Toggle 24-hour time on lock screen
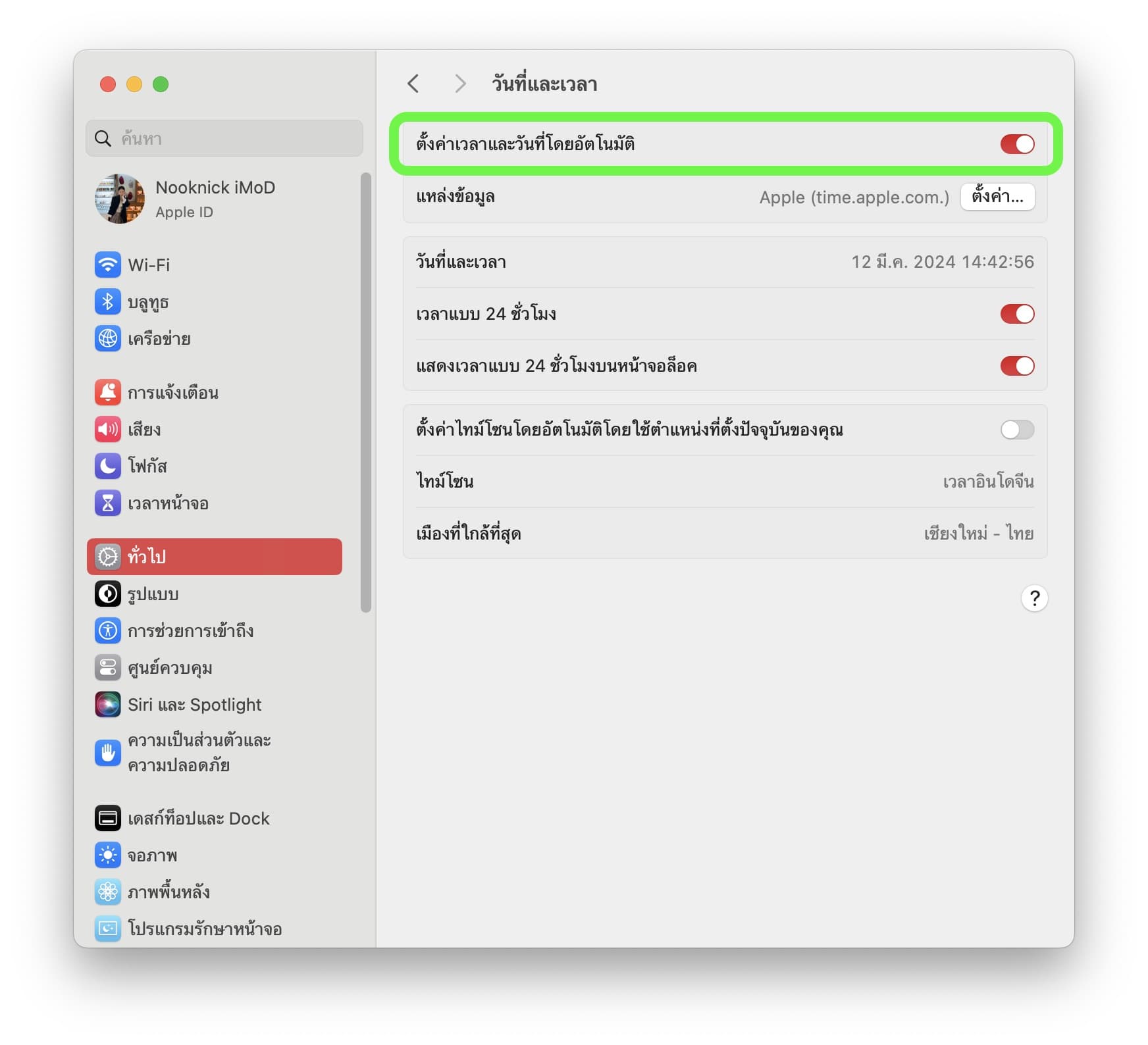Viewport: 1148px width, 1045px height. coord(1016,366)
